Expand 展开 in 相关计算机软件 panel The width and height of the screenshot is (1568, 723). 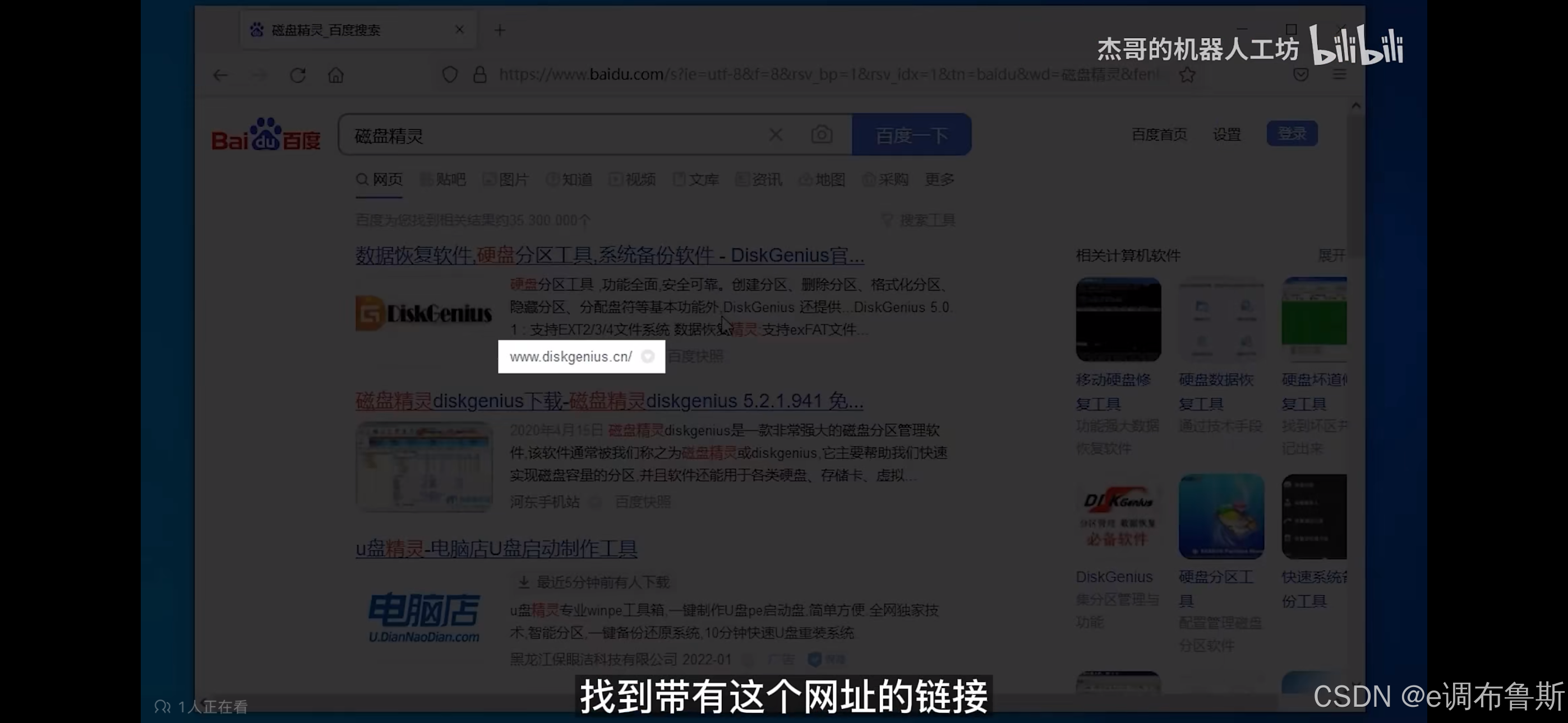pyautogui.click(x=1332, y=255)
